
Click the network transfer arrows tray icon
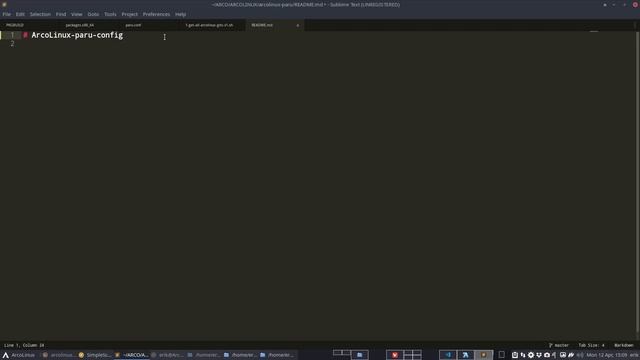coord(523,355)
